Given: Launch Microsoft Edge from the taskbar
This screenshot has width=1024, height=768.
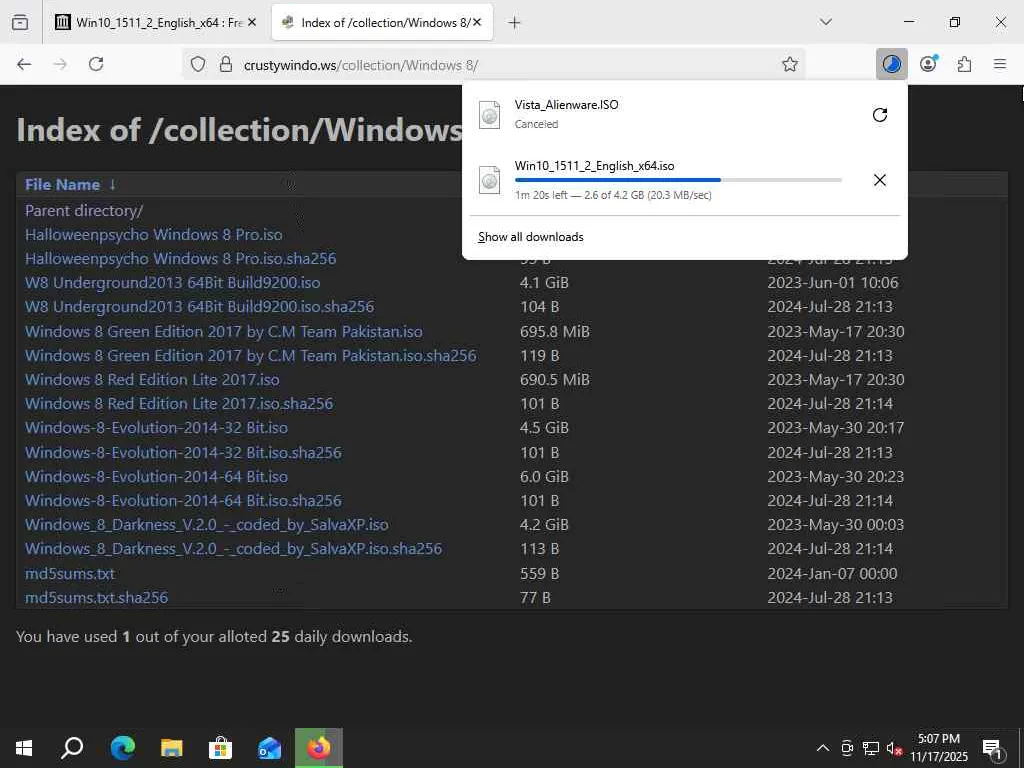Looking at the screenshot, I should click(123, 748).
